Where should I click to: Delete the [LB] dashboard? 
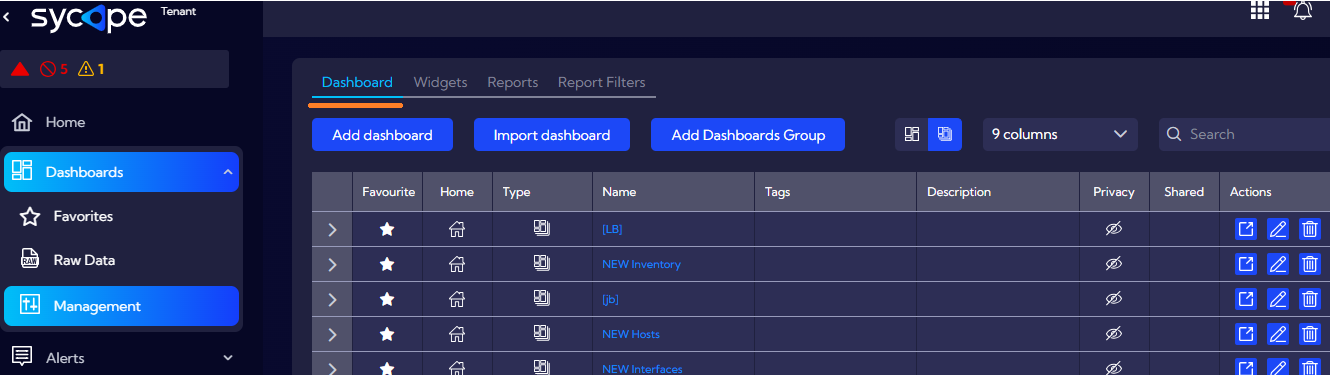[1309, 229]
